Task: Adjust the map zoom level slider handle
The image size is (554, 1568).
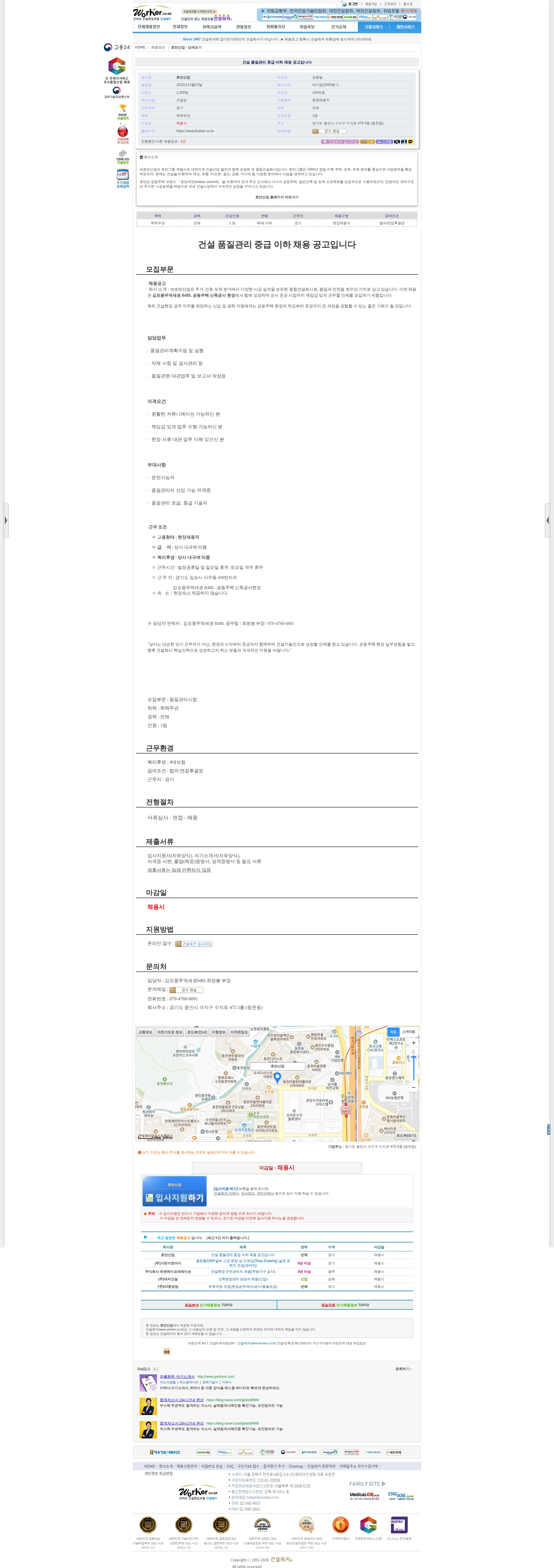Action: point(413,1057)
